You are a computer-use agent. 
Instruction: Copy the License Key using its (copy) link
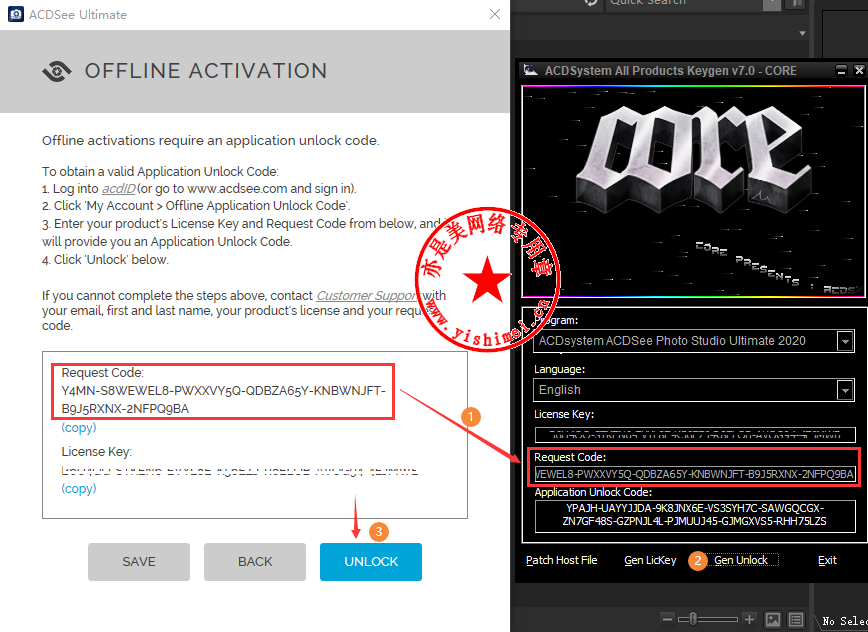(79, 489)
